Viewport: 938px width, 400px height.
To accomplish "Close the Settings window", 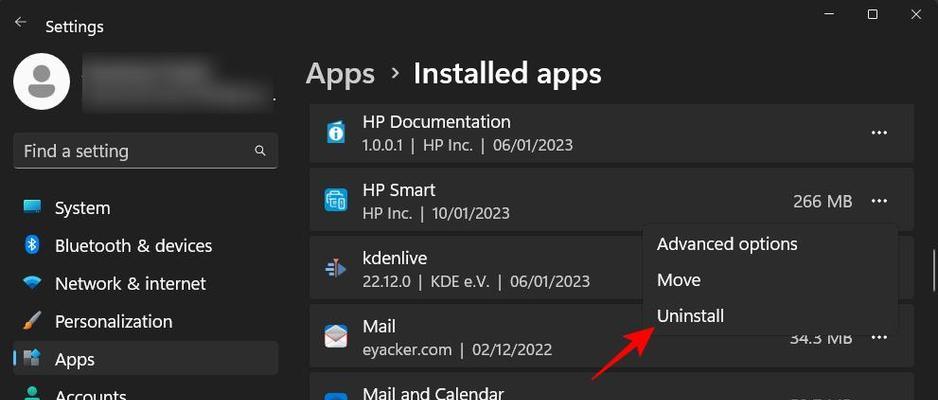I will point(916,14).
